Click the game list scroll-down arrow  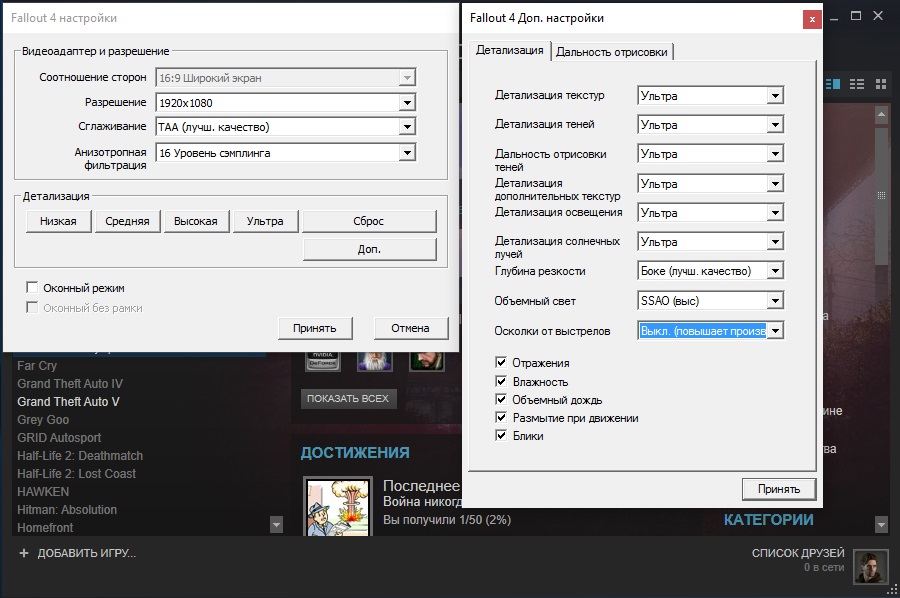click(276, 524)
